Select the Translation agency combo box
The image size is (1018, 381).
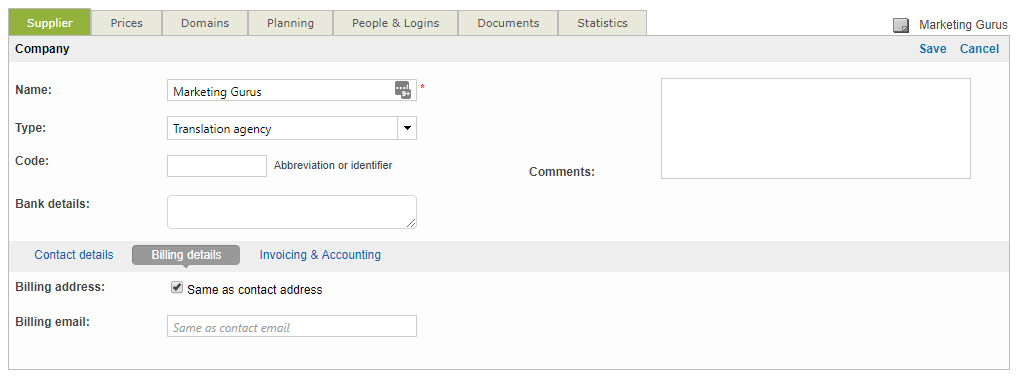(292, 129)
